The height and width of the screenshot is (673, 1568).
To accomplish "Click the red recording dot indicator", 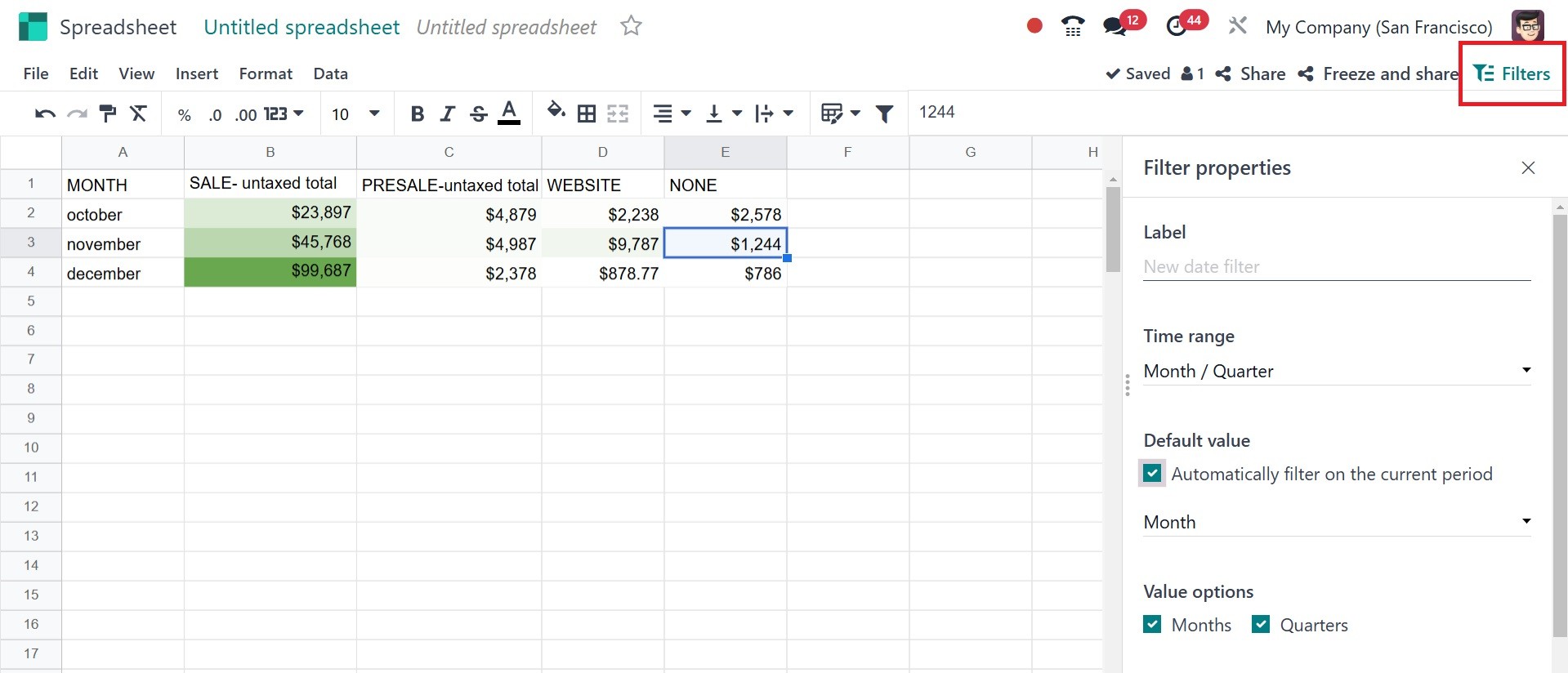I will 1034,26.
